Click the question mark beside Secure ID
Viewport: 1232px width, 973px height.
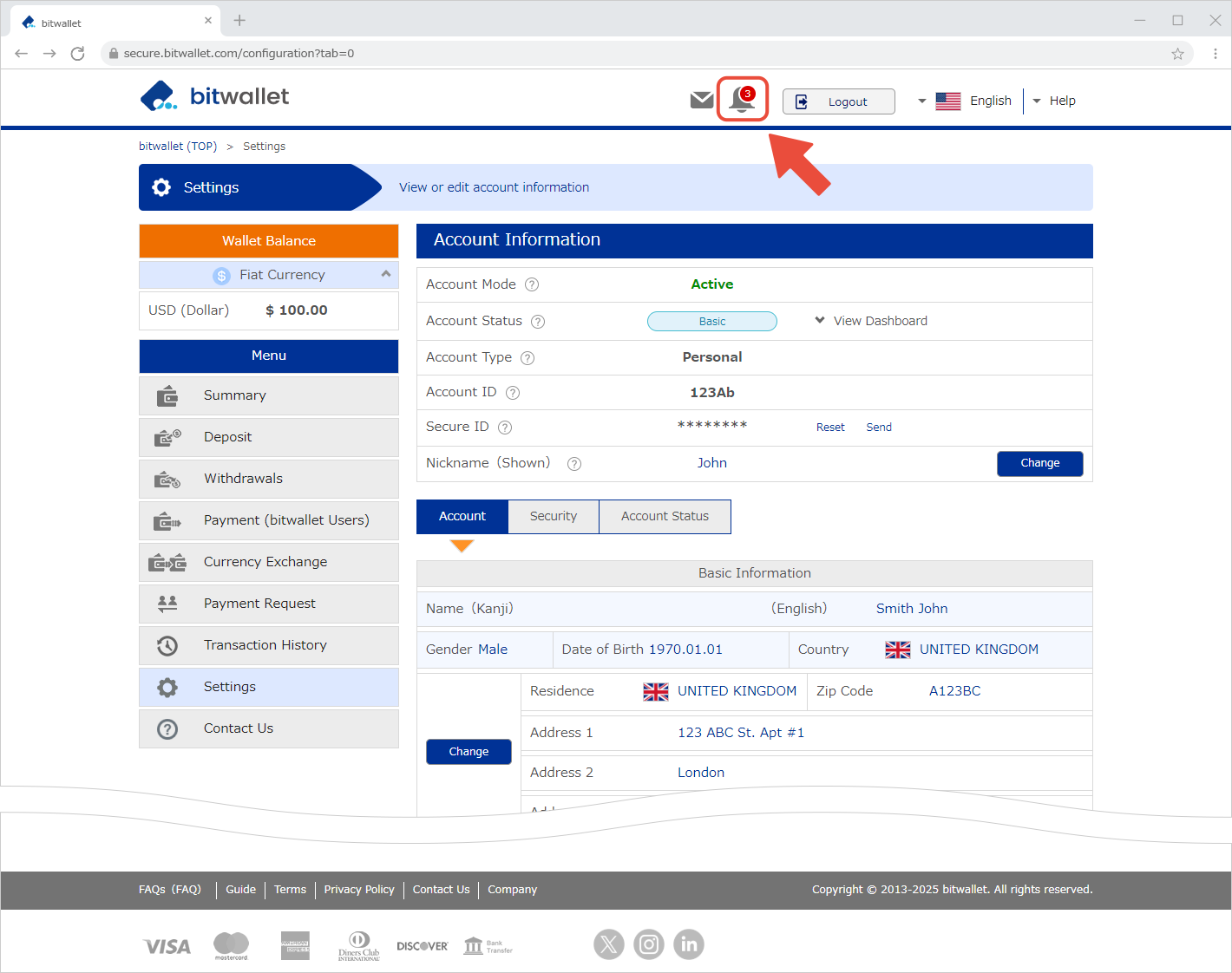click(505, 428)
